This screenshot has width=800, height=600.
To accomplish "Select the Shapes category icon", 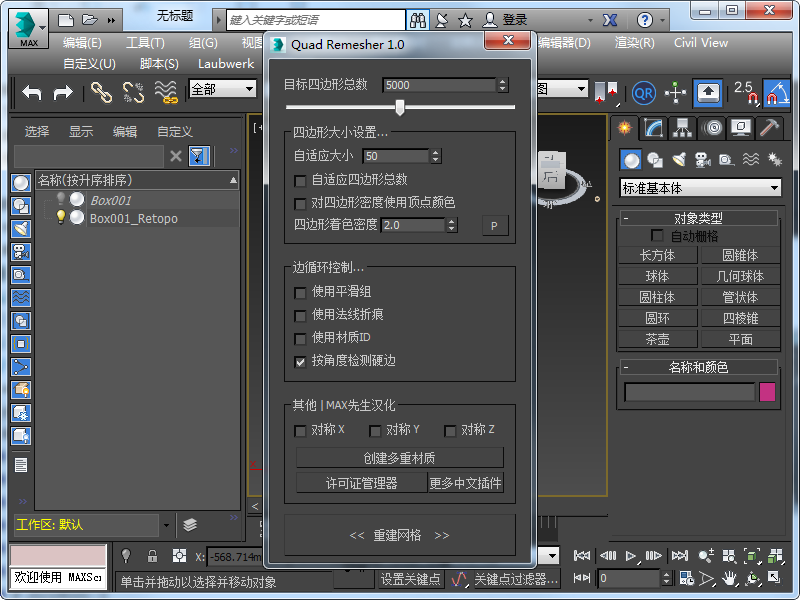I will tap(655, 160).
